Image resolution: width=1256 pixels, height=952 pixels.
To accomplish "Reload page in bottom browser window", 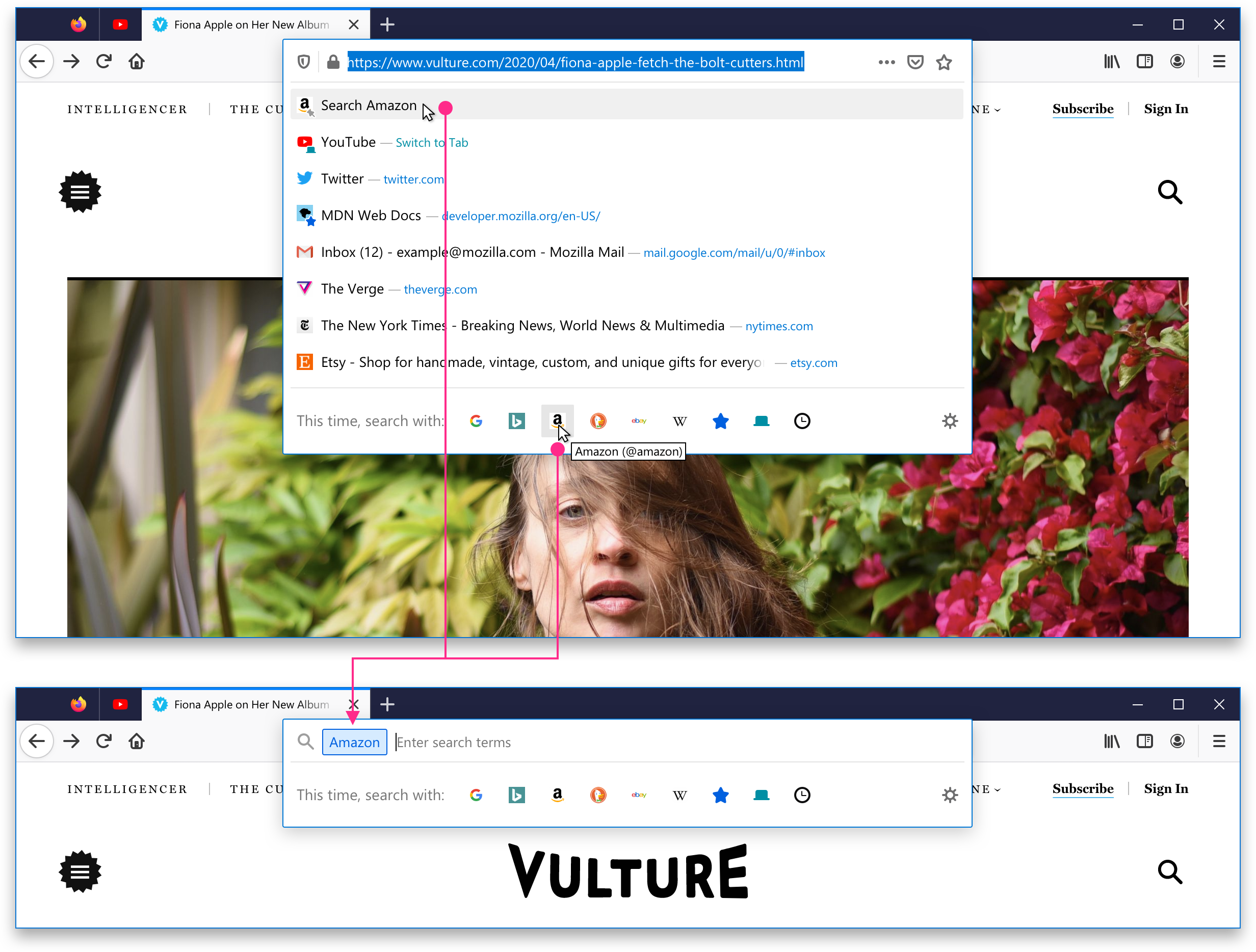I will (x=104, y=742).
